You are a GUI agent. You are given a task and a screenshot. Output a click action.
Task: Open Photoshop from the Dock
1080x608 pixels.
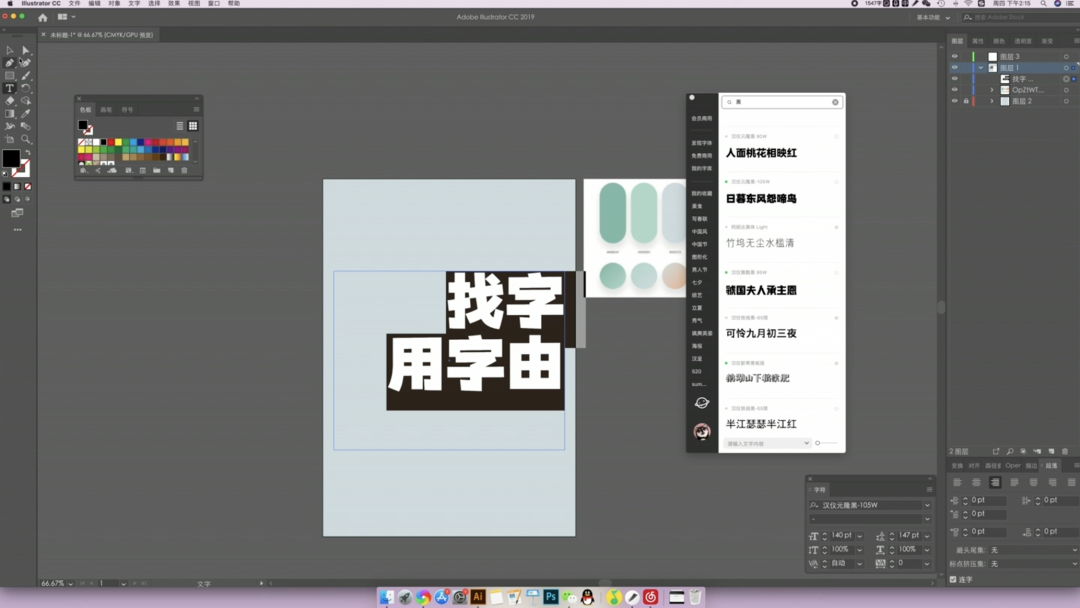(x=550, y=597)
